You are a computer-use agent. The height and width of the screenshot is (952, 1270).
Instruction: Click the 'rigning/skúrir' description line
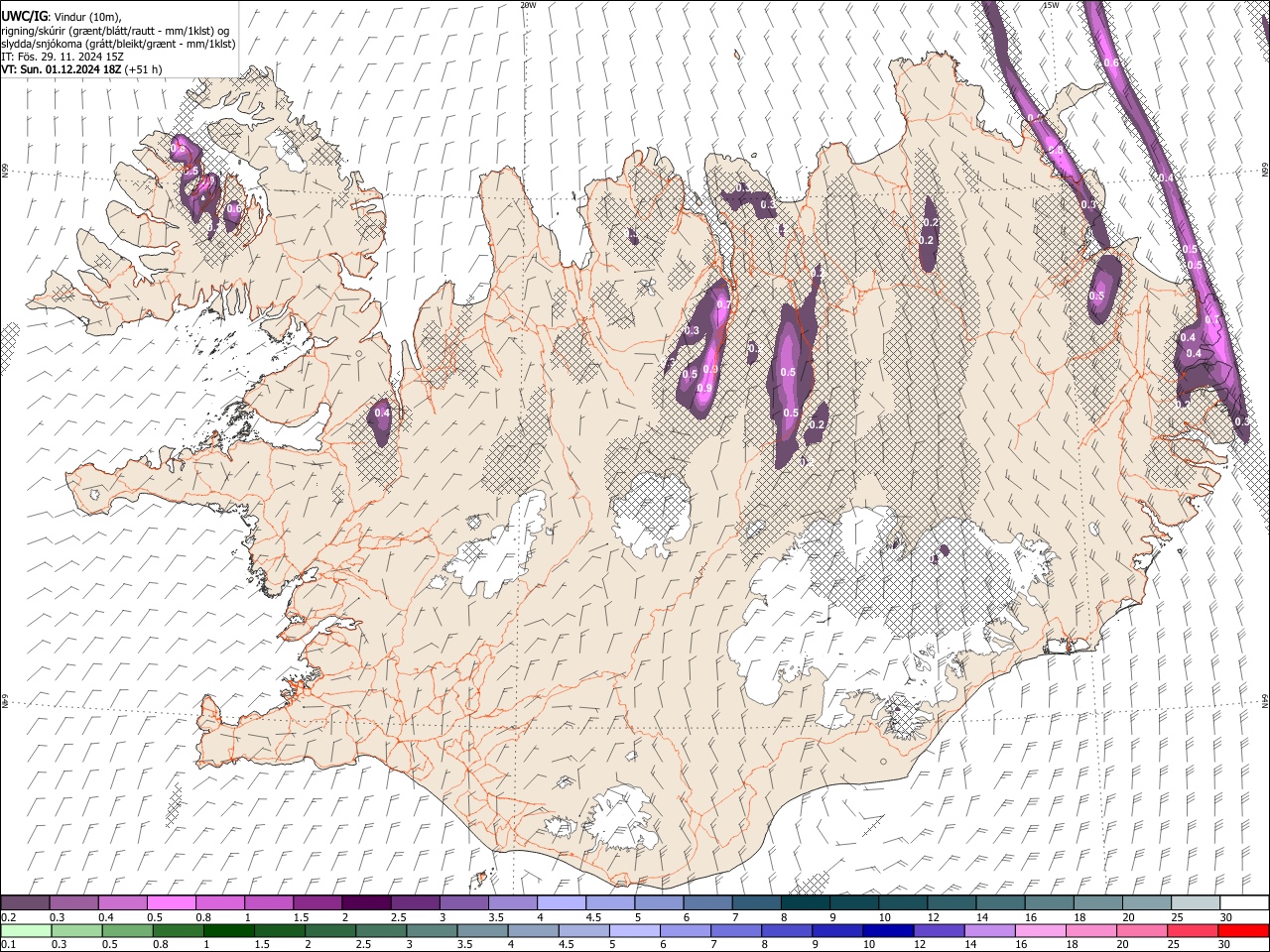point(115,31)
